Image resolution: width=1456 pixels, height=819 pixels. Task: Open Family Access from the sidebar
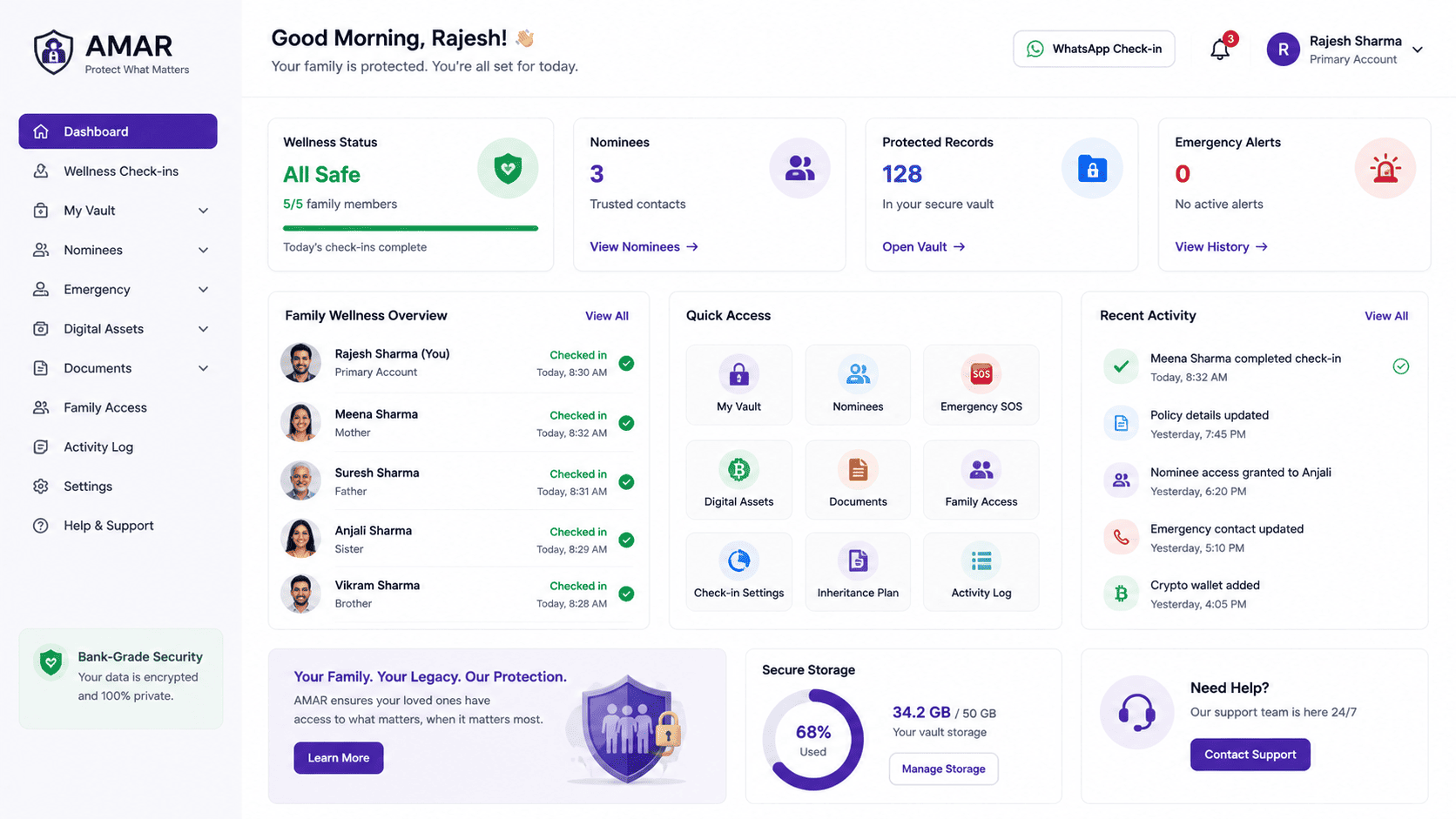click(118, 407)
